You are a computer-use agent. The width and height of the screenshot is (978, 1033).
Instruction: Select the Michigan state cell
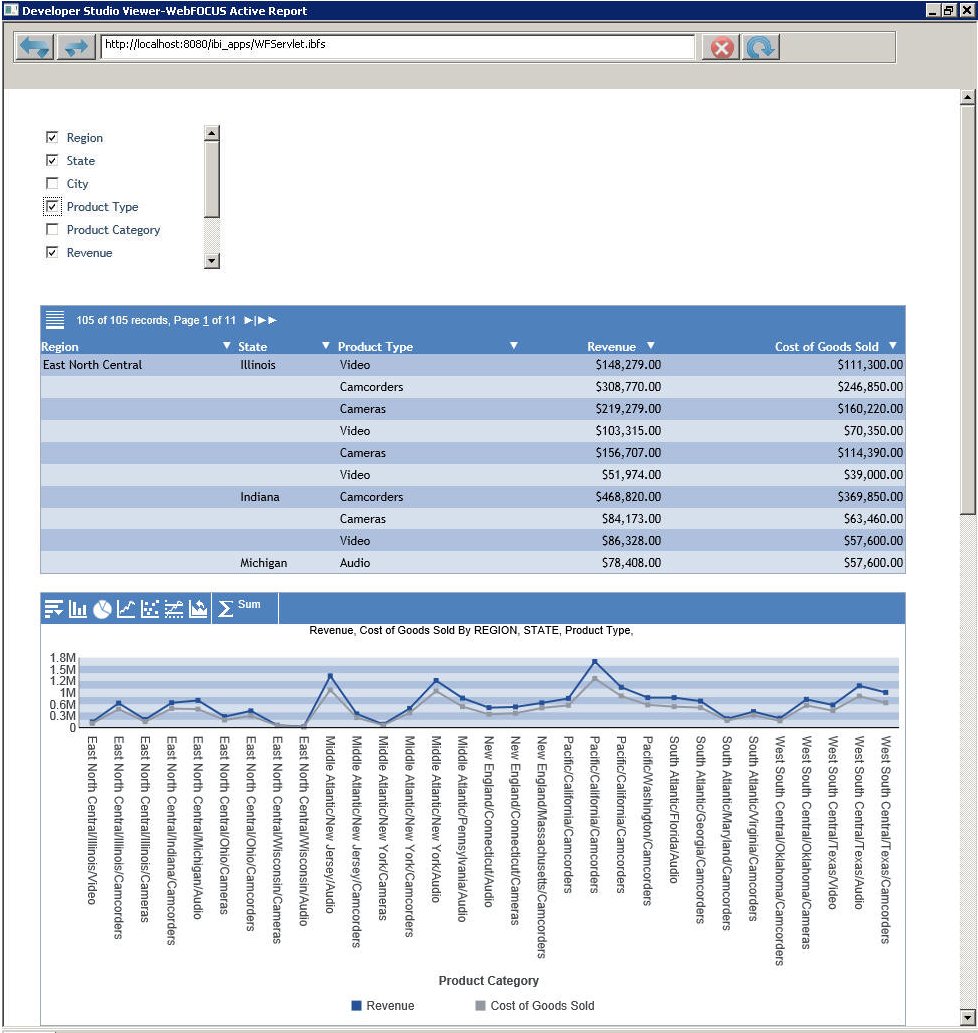pos(263,563)
